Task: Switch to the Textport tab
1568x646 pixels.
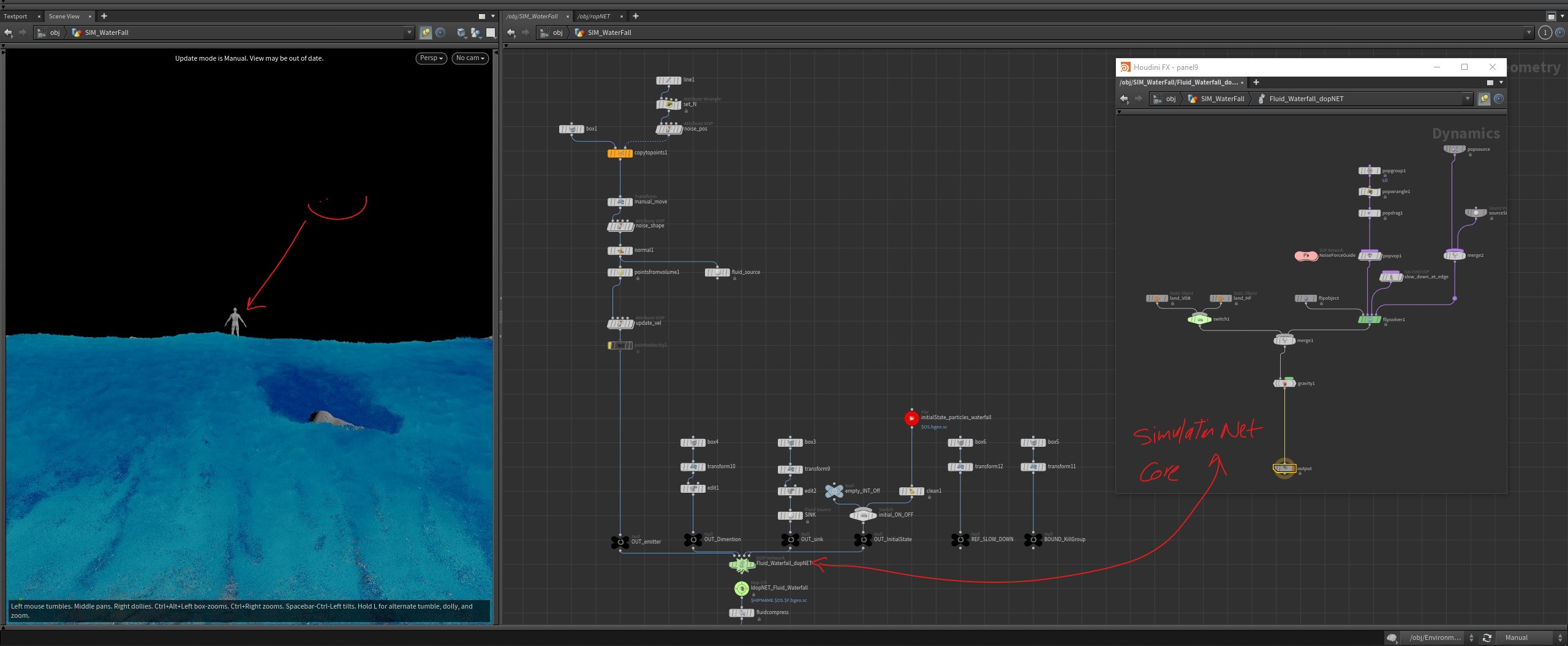Action: pos(16,17)
